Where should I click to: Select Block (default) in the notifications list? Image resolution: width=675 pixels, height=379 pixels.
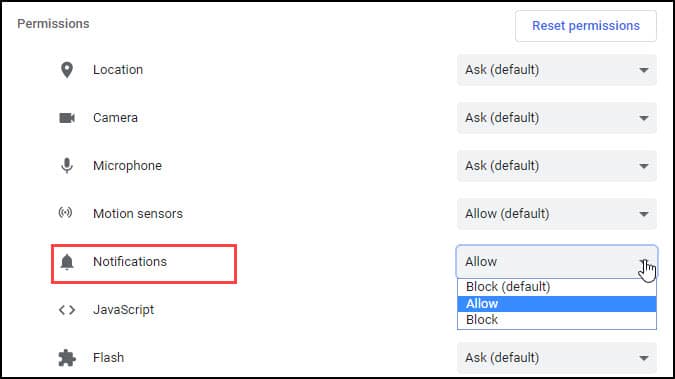click(557, 287)
